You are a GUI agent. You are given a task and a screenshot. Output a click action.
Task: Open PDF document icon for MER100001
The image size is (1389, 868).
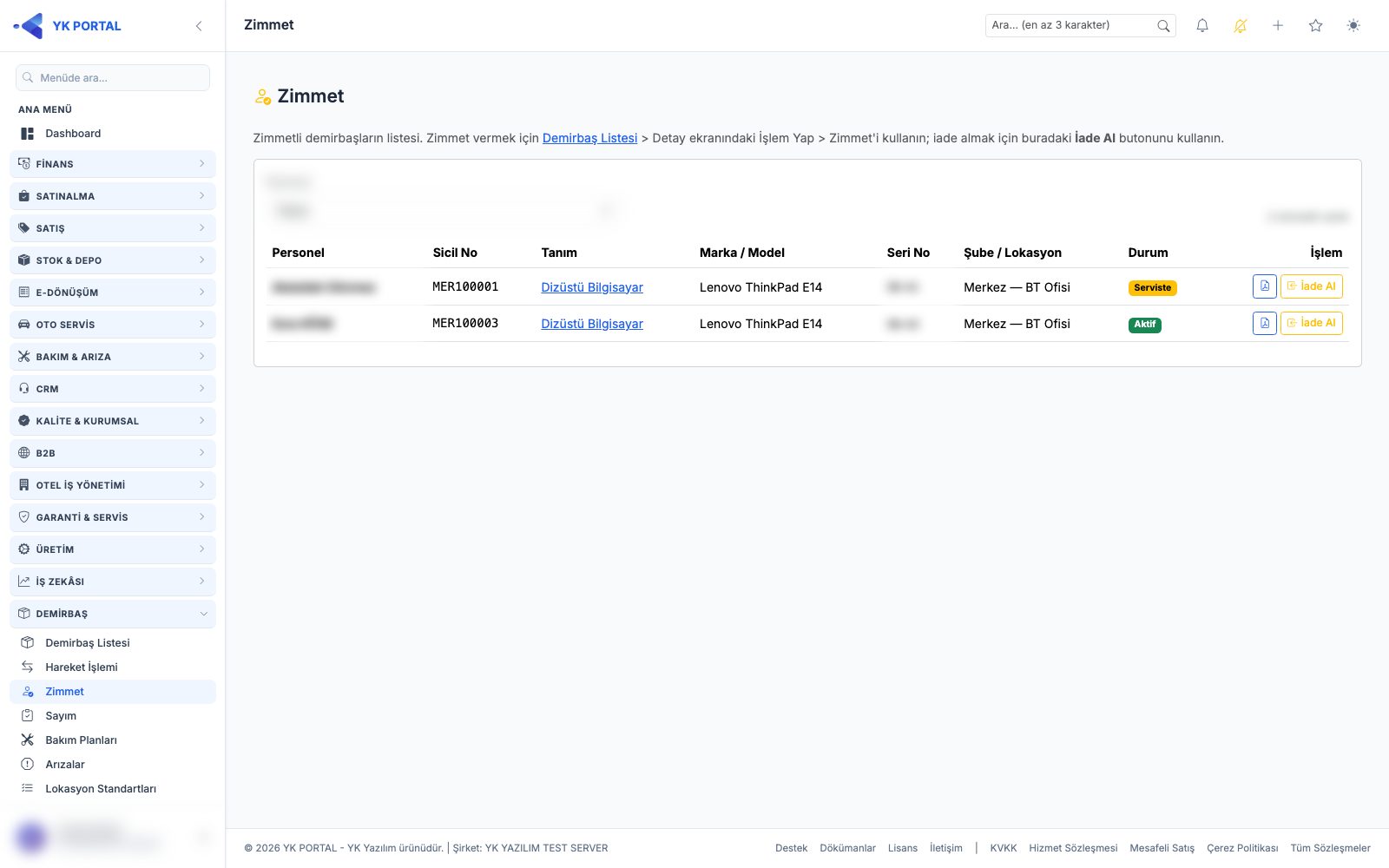click(x=1265, y=286)
